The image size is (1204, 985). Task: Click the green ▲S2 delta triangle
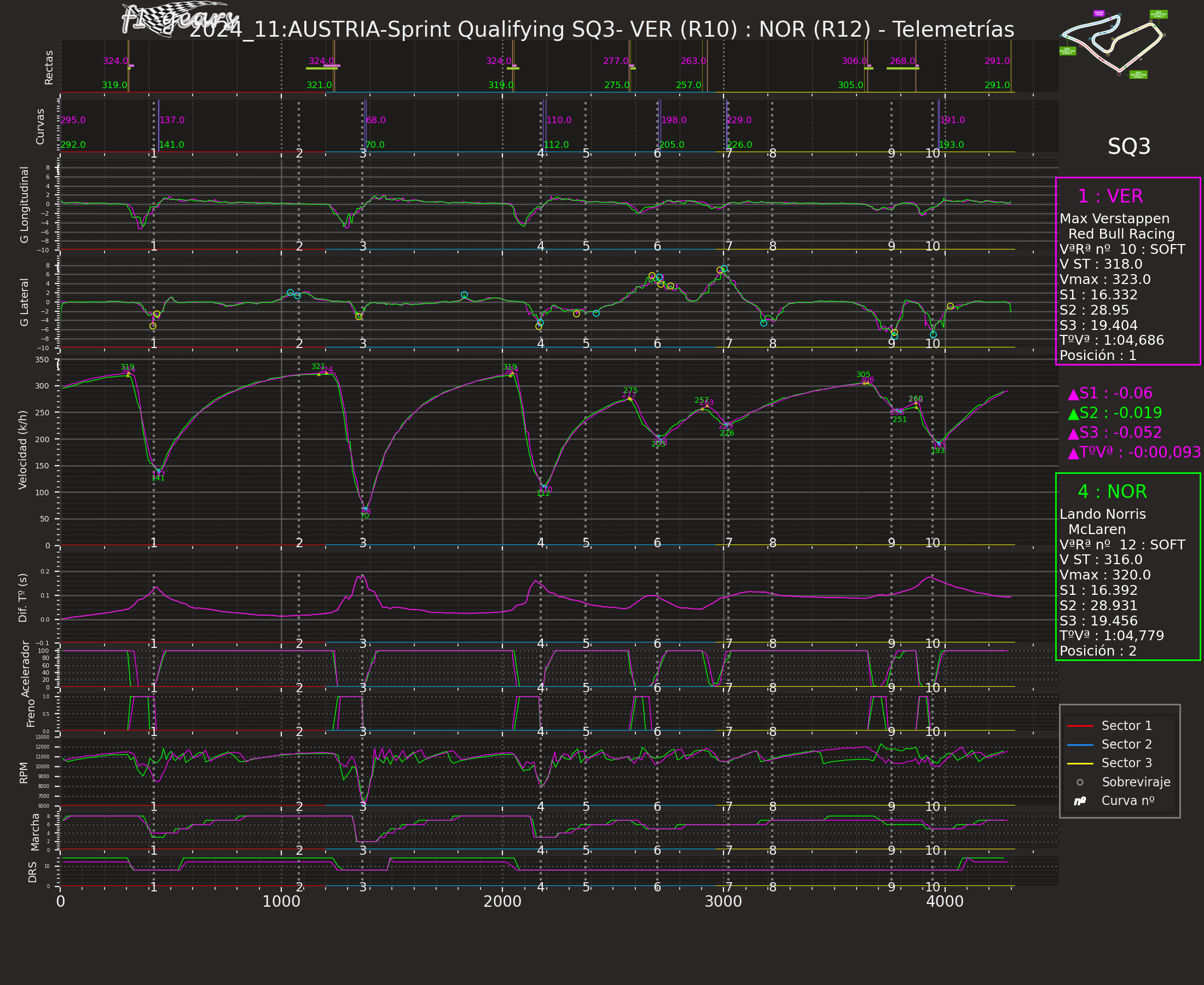1073,414
